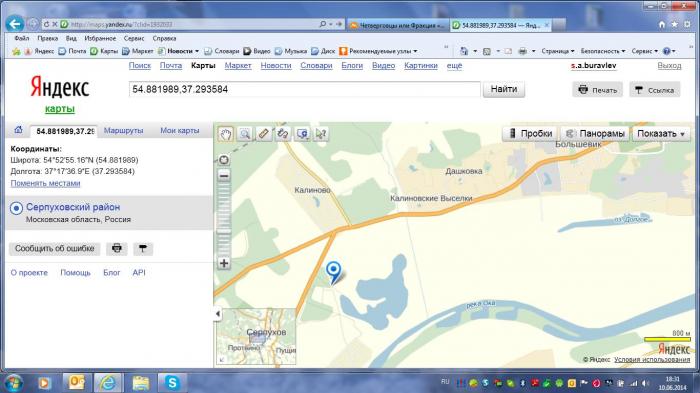Open the home icon tab

tap(18, 130)
